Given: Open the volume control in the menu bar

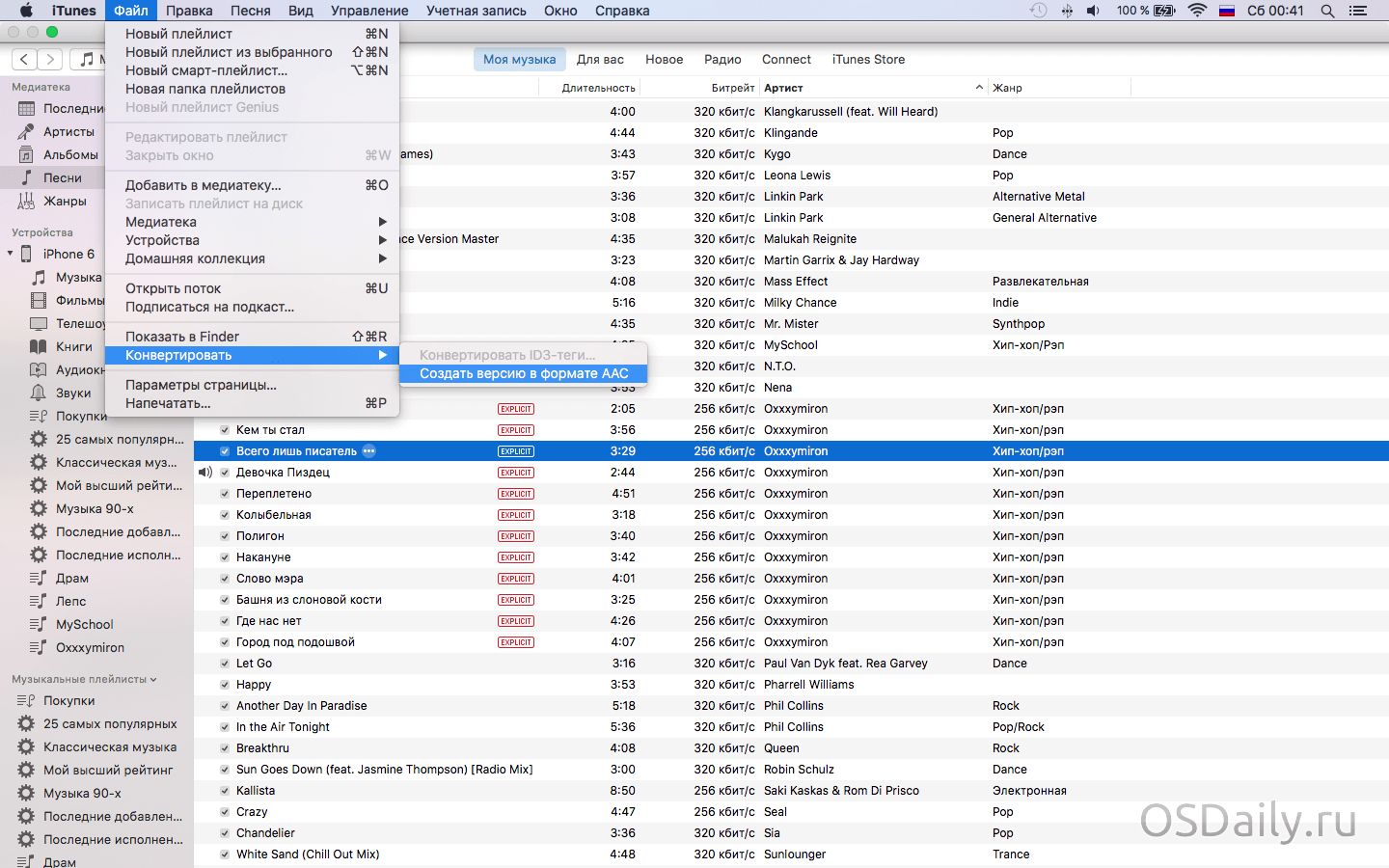Looking at the screenshot, I should coord(1093,11).
